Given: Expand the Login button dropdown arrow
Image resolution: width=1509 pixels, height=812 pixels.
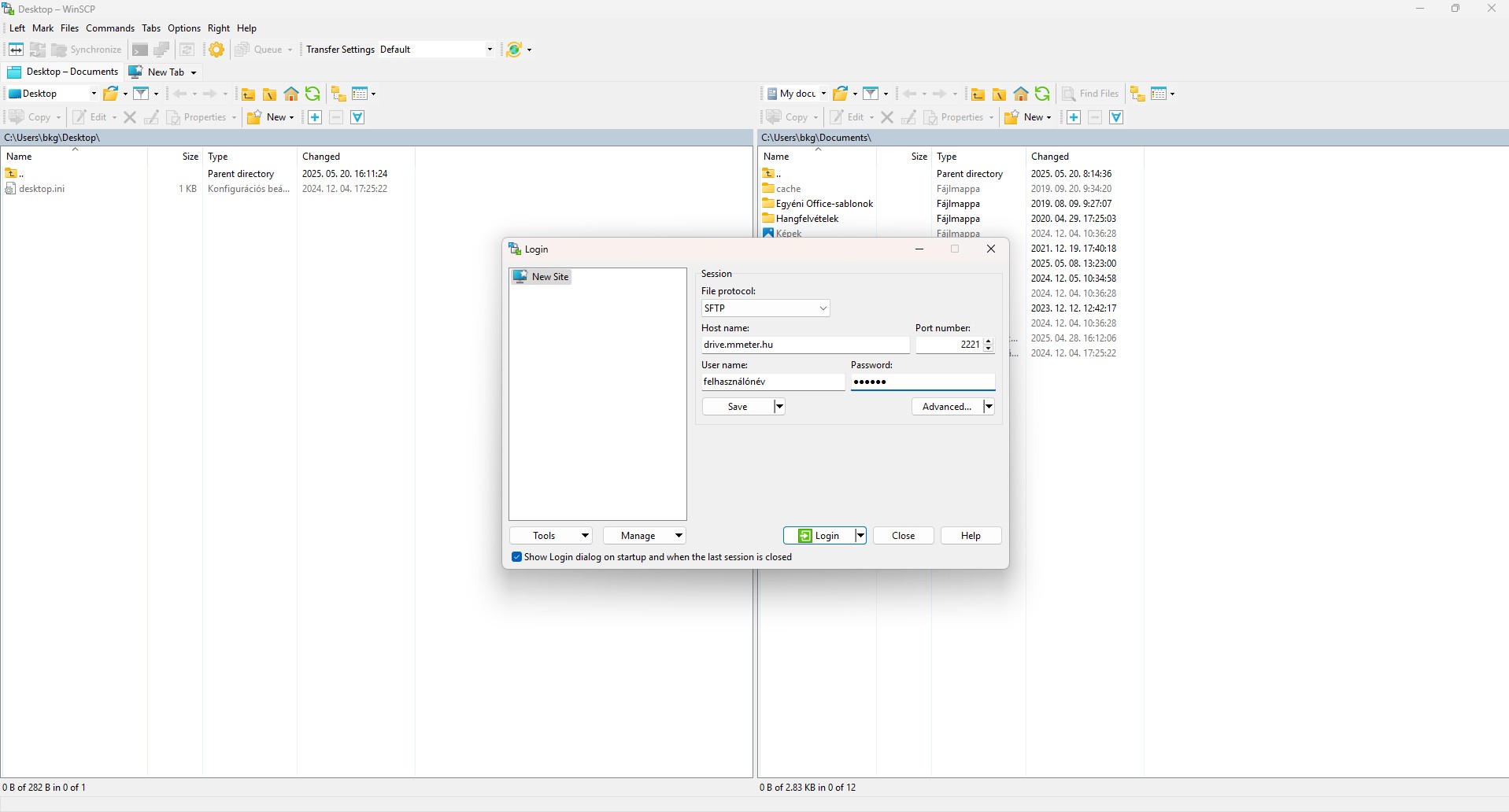Looking at the screenshot, I should (x=860, y=536).
